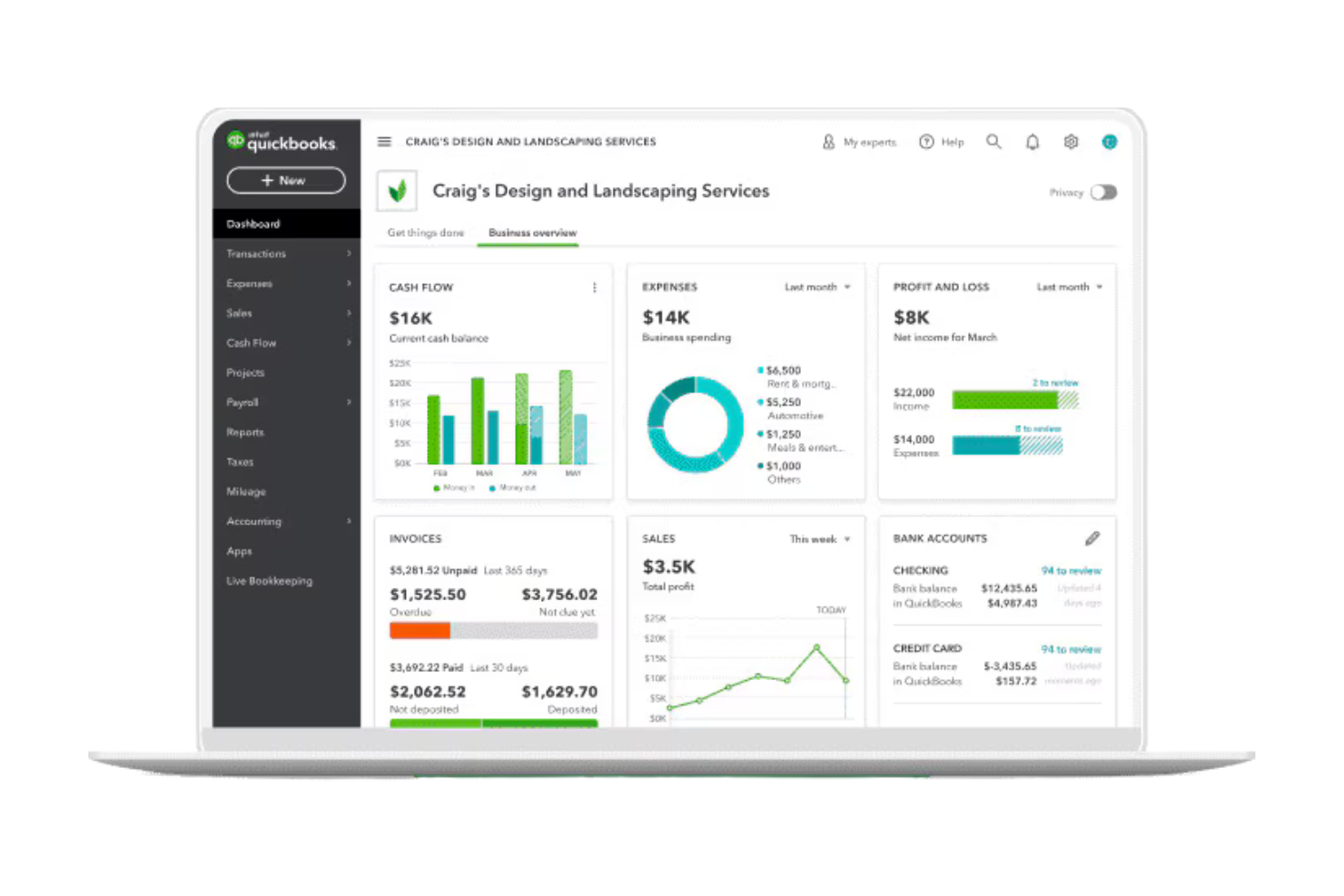Expand Payroll sidebar chevron
The width and height of the screenshot is (1344, 896).
tap(349, 401)
